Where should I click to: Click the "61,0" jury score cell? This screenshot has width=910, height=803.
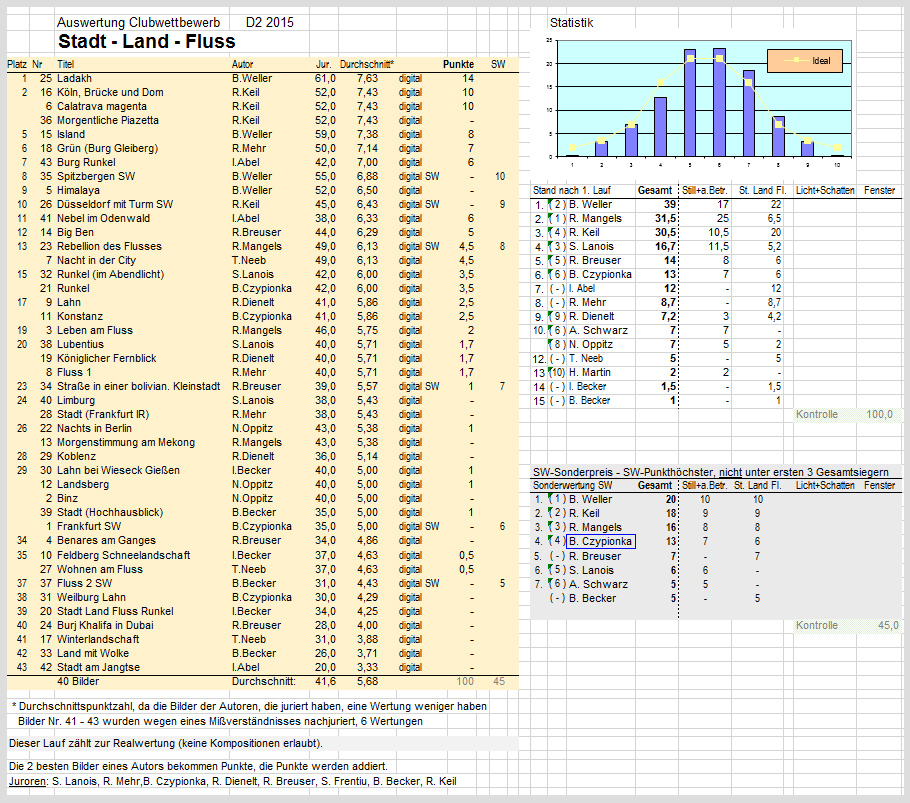point(325,78)
